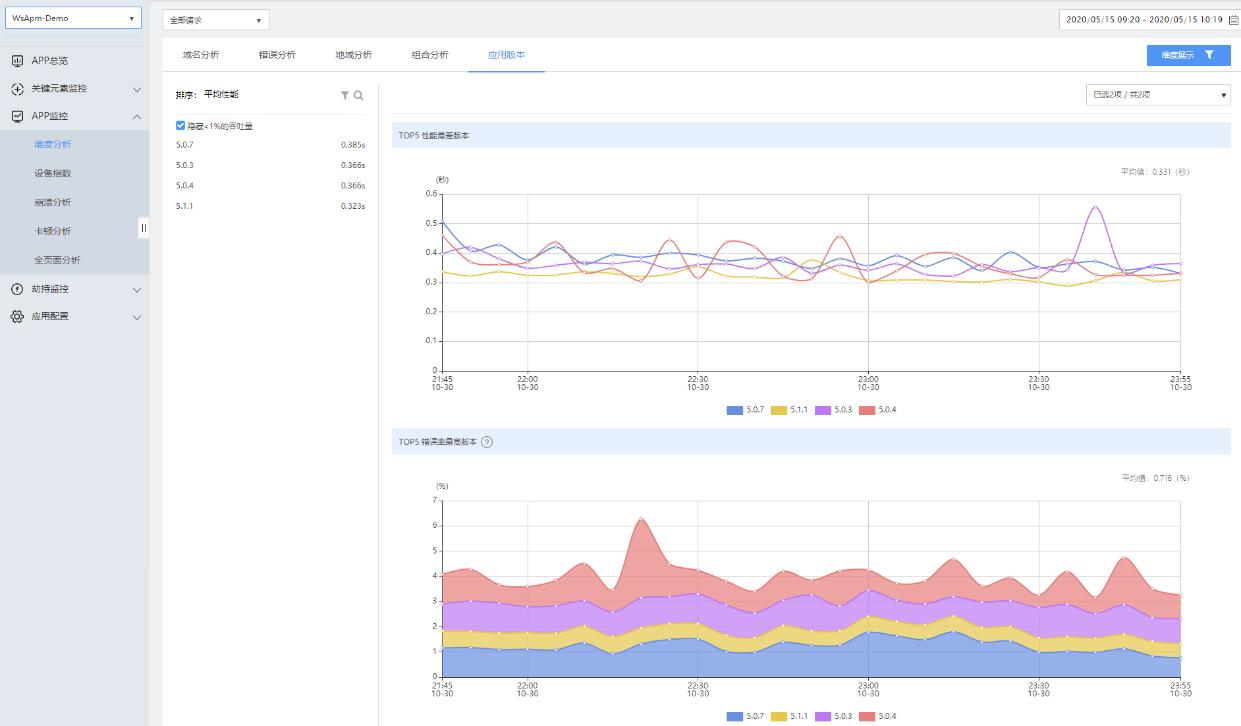The height and width of the screenshot is (726, 1241).
Task: Collapse the APP监控 menu chevron
Action: point(137,116)
